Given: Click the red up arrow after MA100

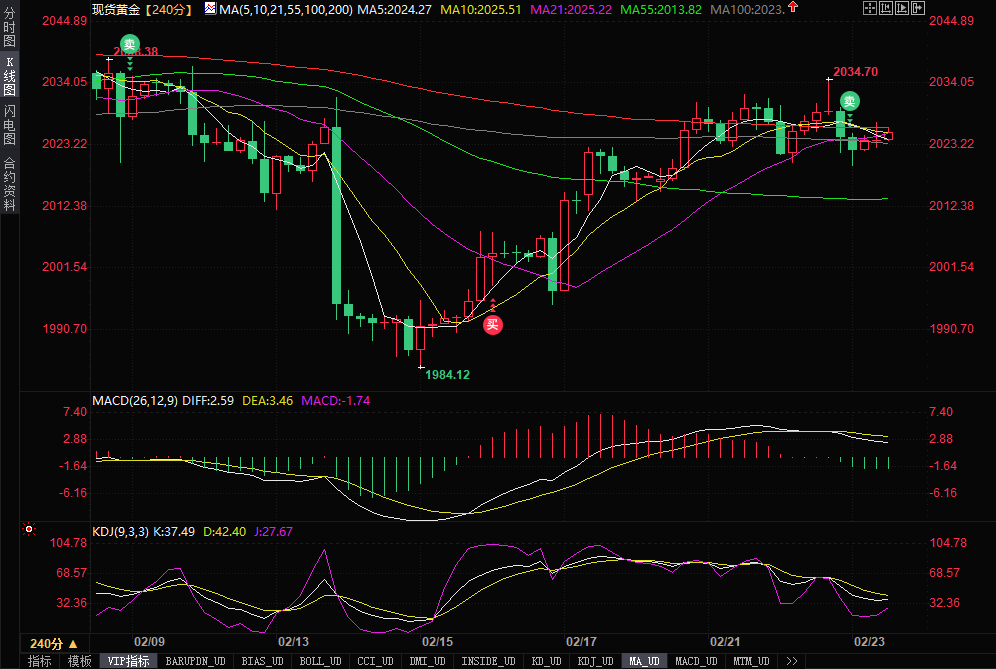Looking at the screenshot, I should click(793, 8).
